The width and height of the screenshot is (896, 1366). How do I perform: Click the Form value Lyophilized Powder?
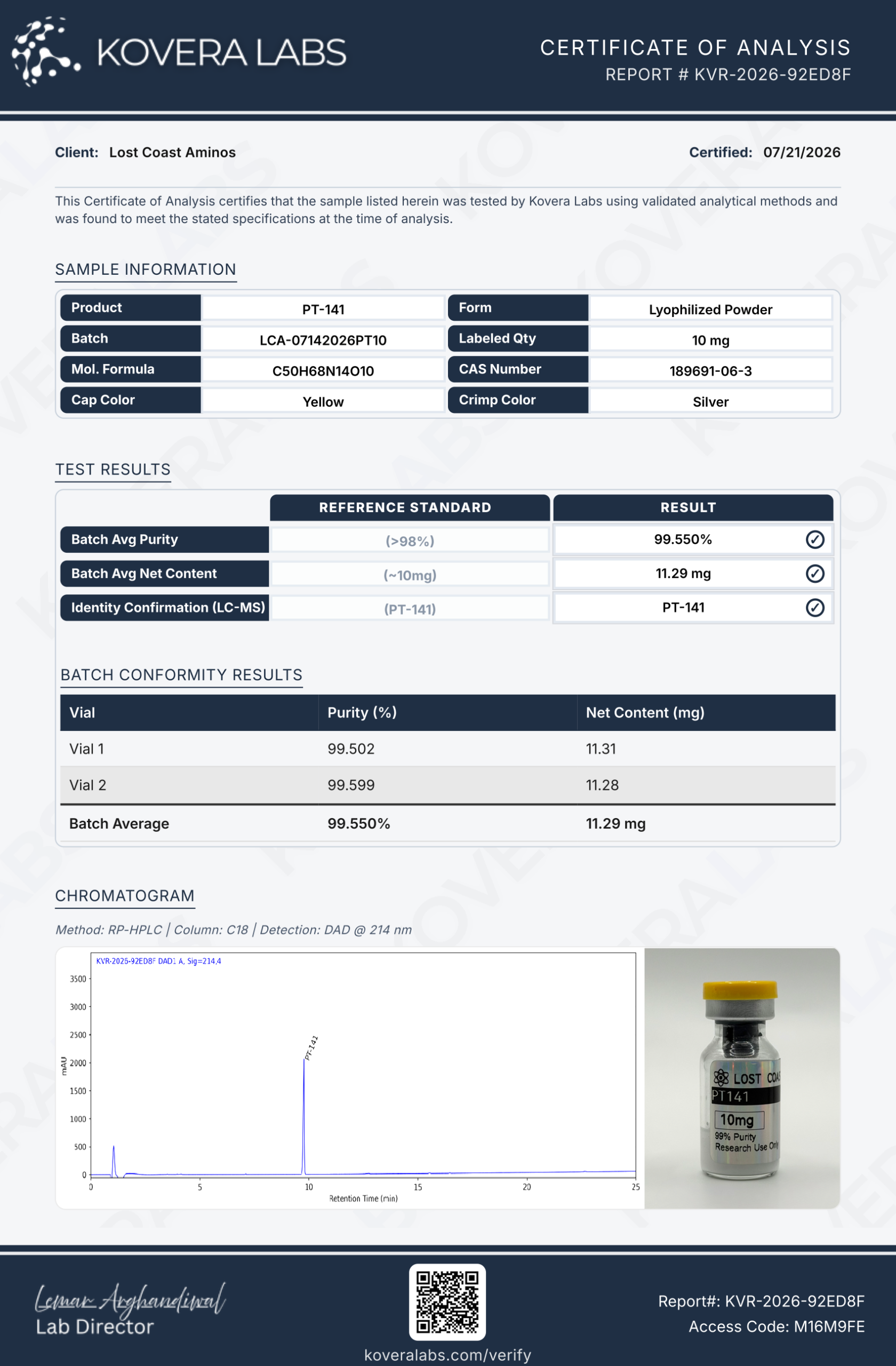(710, 309)
